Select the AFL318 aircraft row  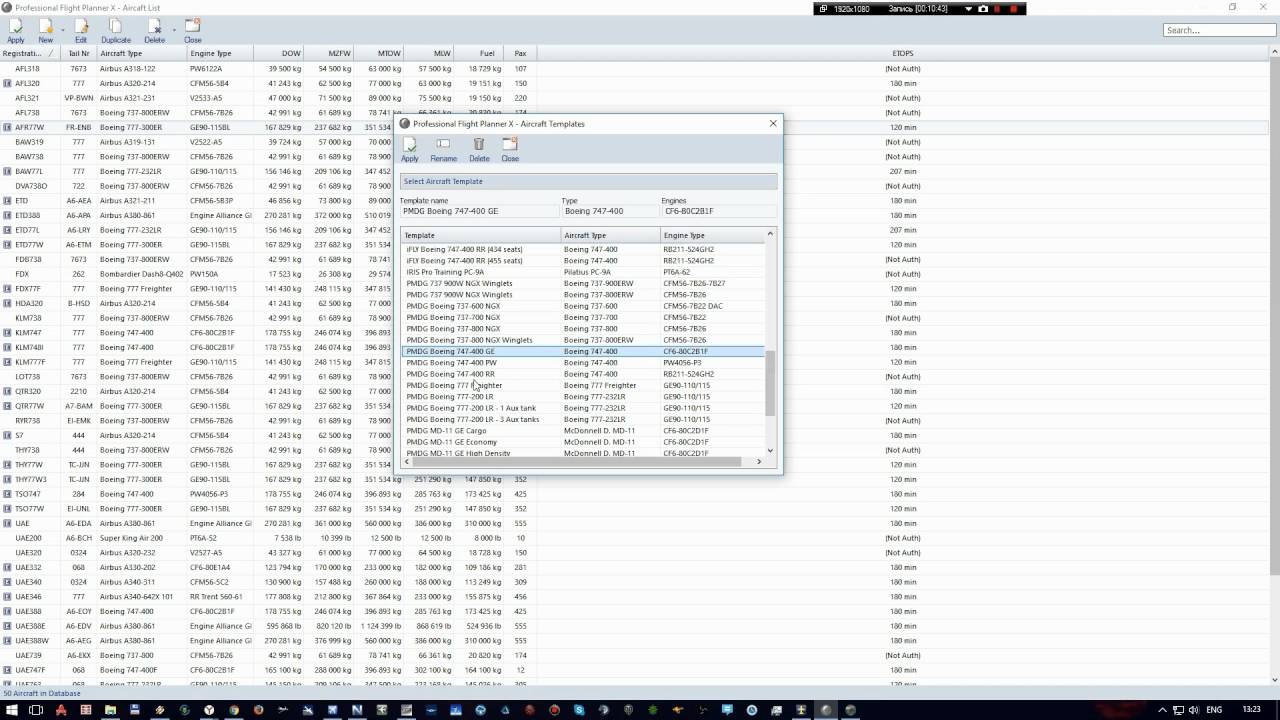(x=634, y=69)
